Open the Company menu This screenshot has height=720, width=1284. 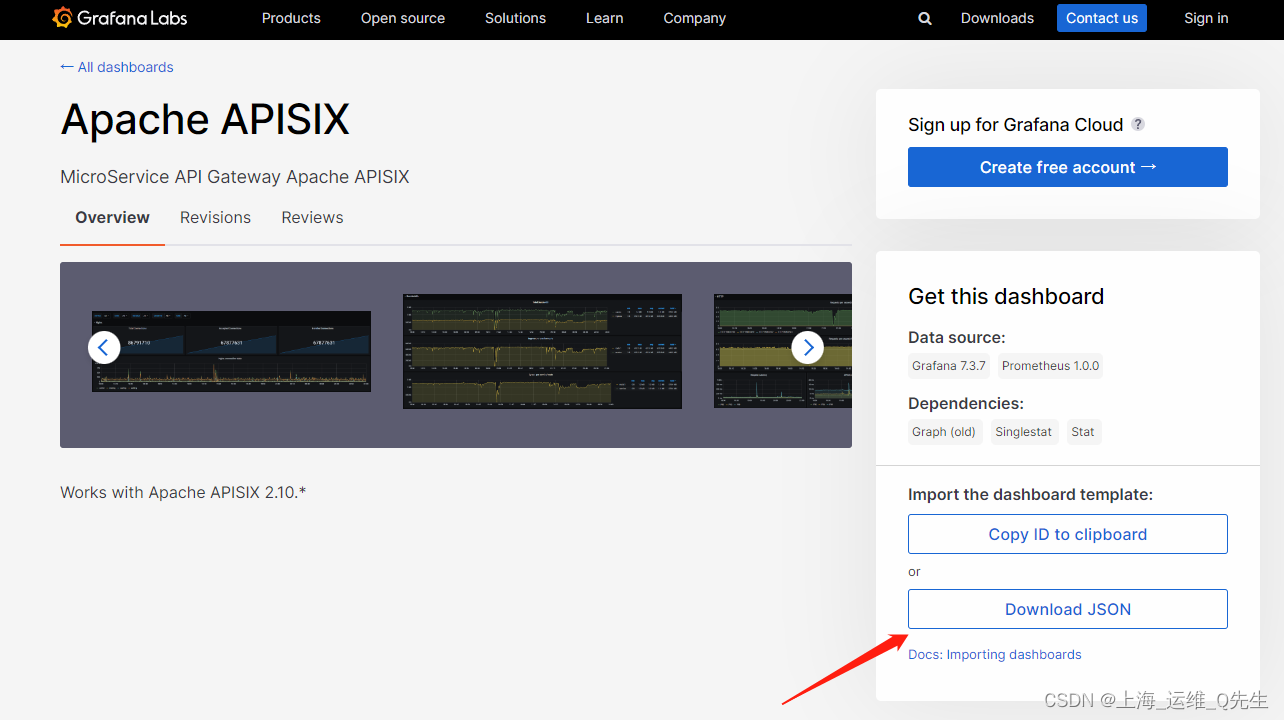click(695, 18)
